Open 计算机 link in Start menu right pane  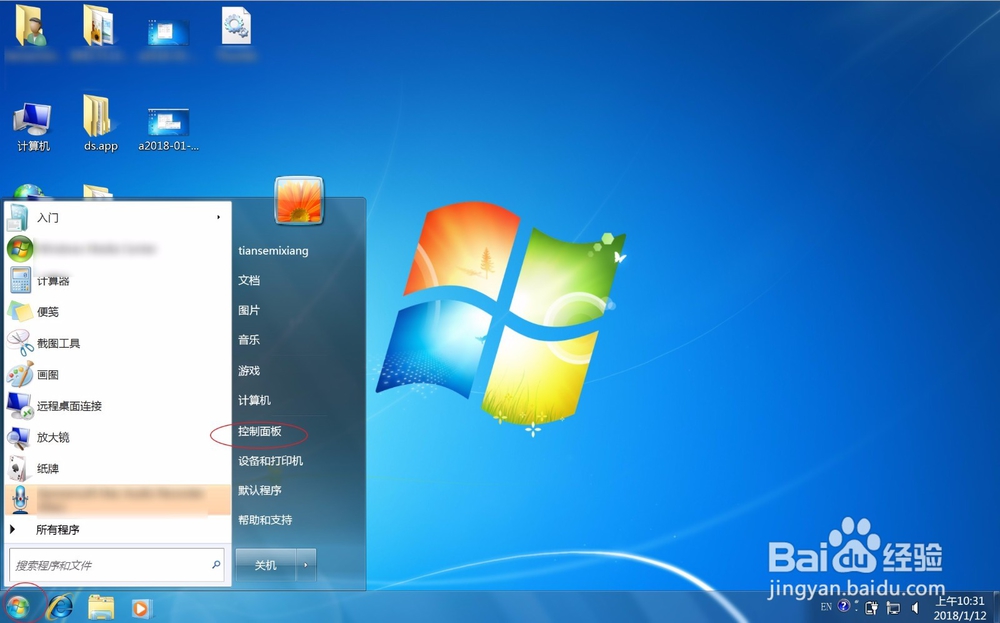click(x=254, y=400)
